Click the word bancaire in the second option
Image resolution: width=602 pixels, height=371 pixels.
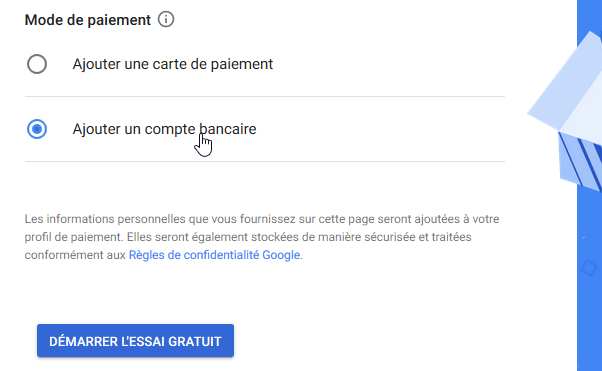tap(228, 129)
